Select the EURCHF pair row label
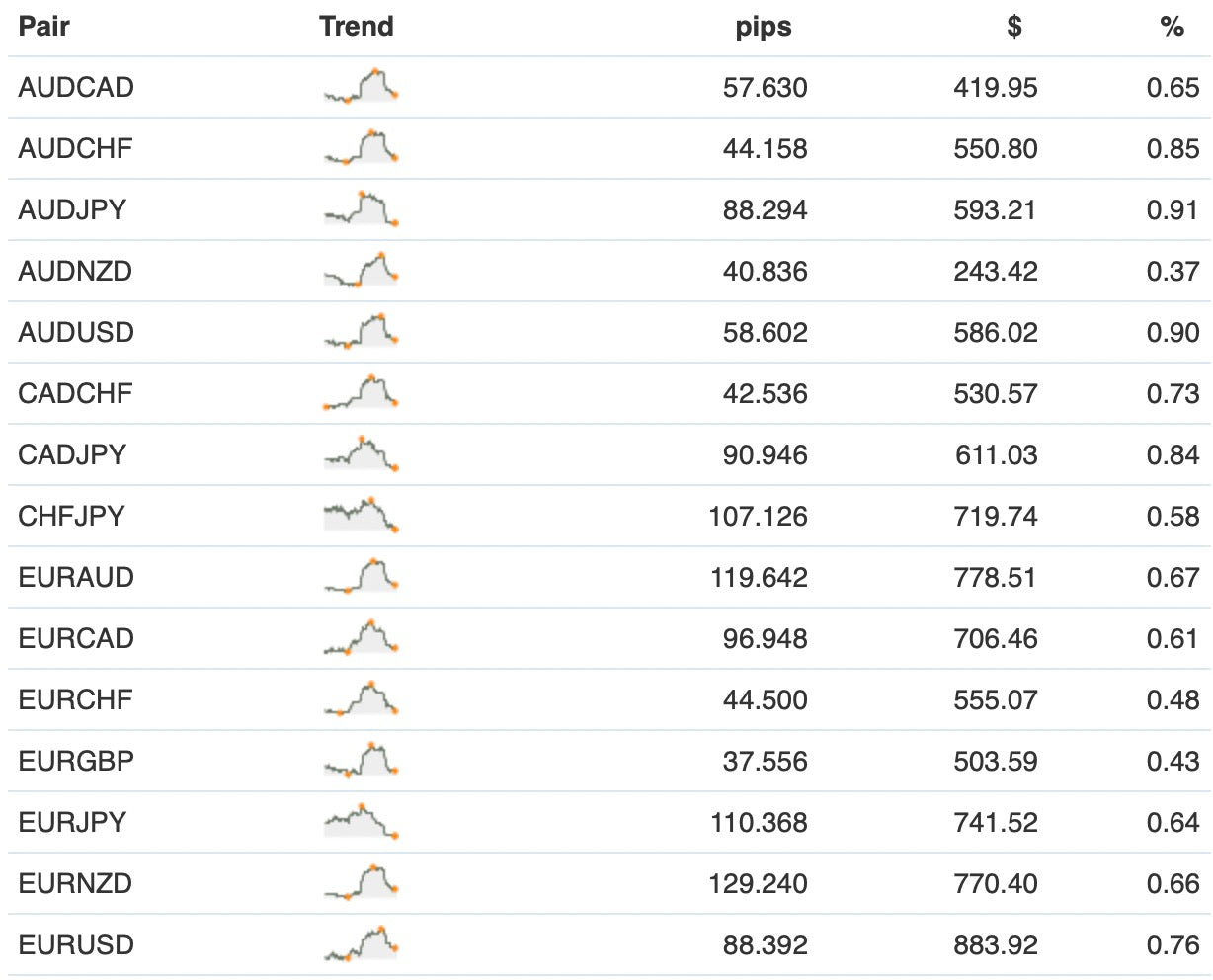 75,699
